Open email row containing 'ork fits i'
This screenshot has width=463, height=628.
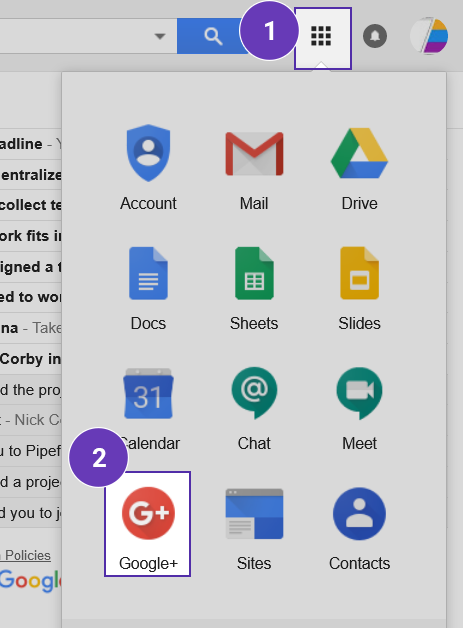click(30, 236)
